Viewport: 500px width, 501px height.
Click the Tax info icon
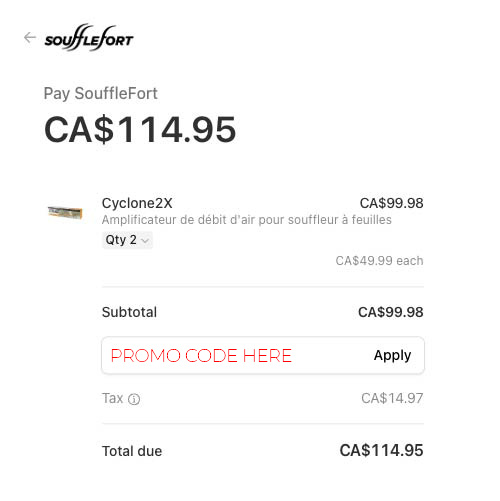134,399
